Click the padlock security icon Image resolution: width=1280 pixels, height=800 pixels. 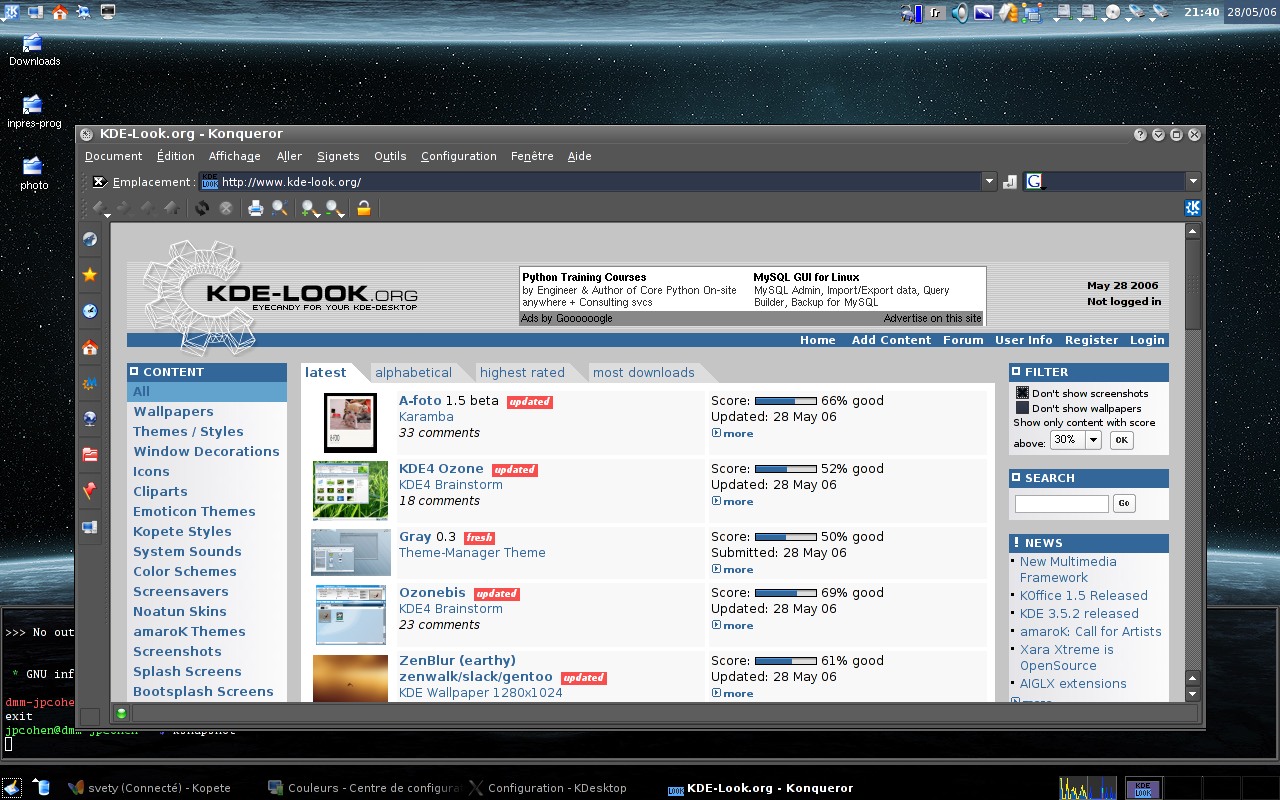[x=364, y=208]
